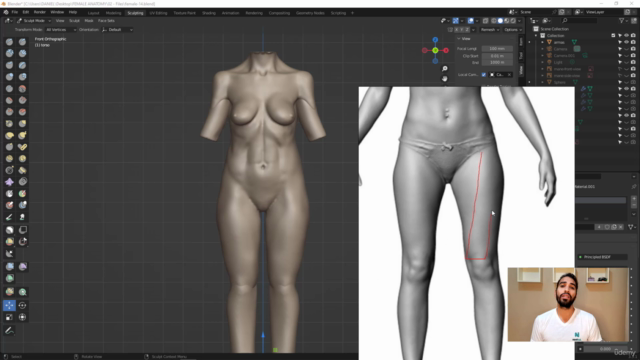Select the Layer brush

(22, 65)
